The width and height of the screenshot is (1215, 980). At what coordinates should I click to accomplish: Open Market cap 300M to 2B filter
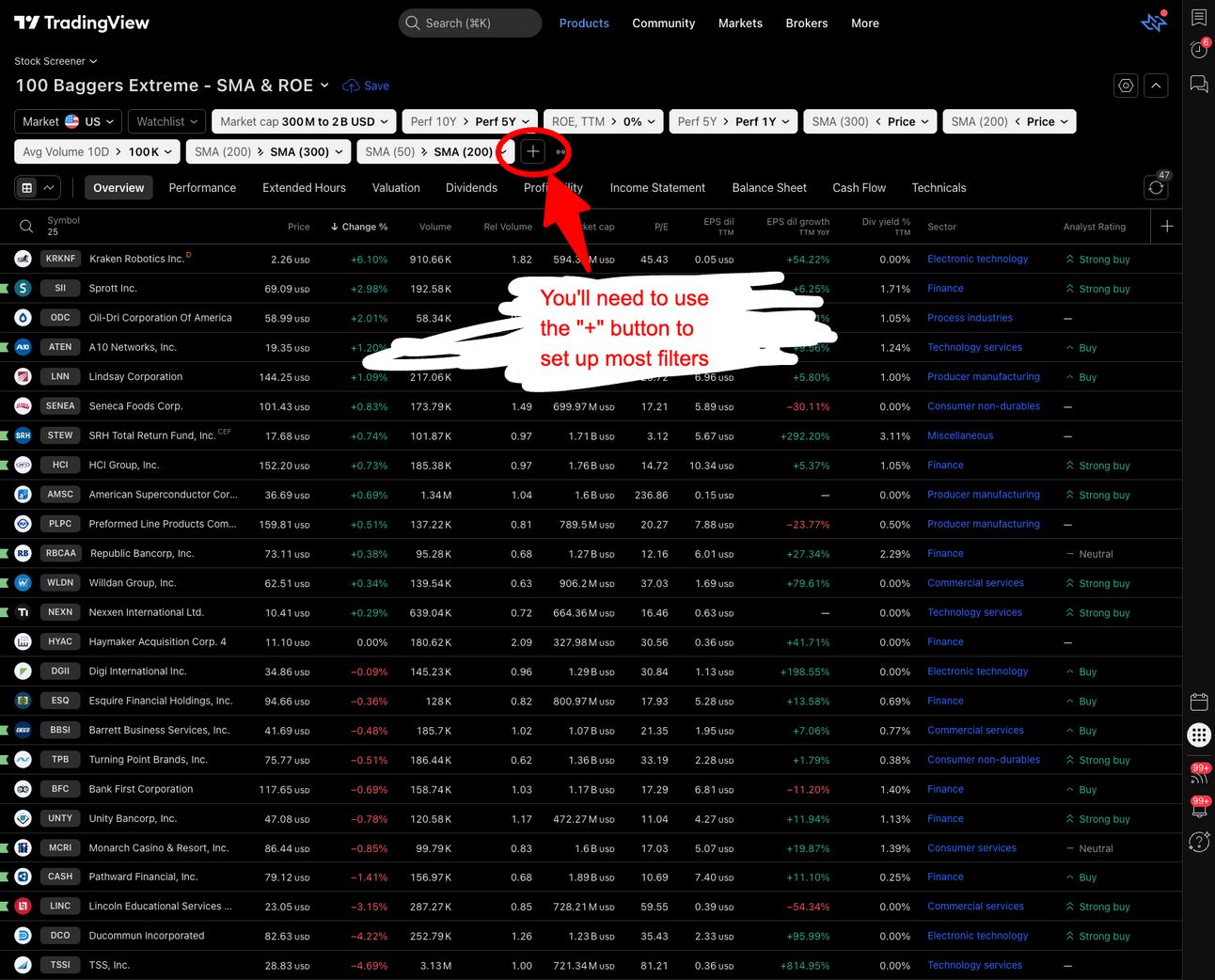point(305,121)
